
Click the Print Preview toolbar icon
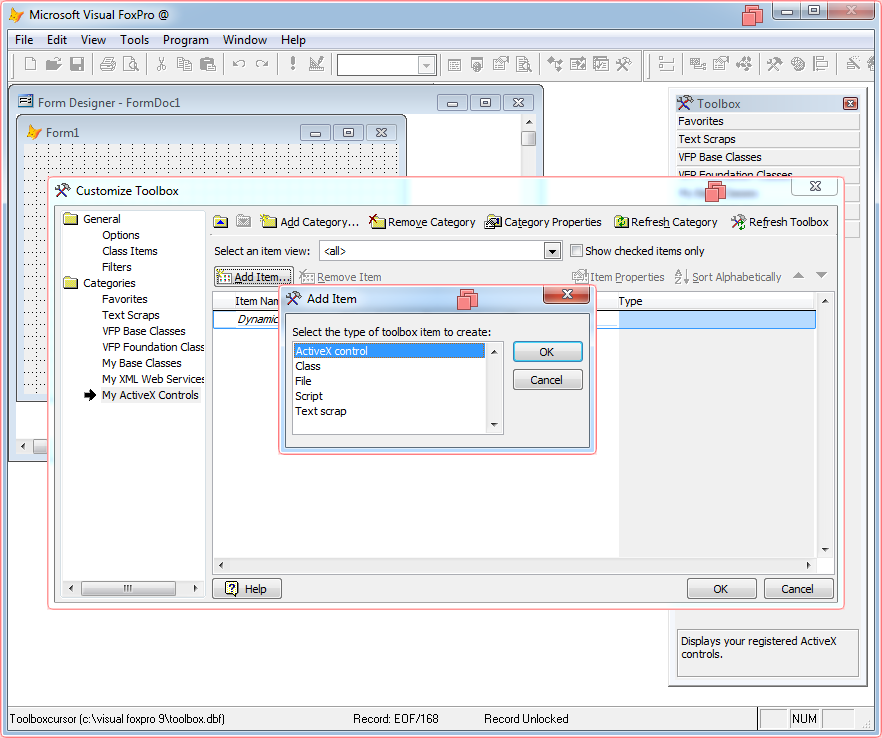tap(130, 64)
